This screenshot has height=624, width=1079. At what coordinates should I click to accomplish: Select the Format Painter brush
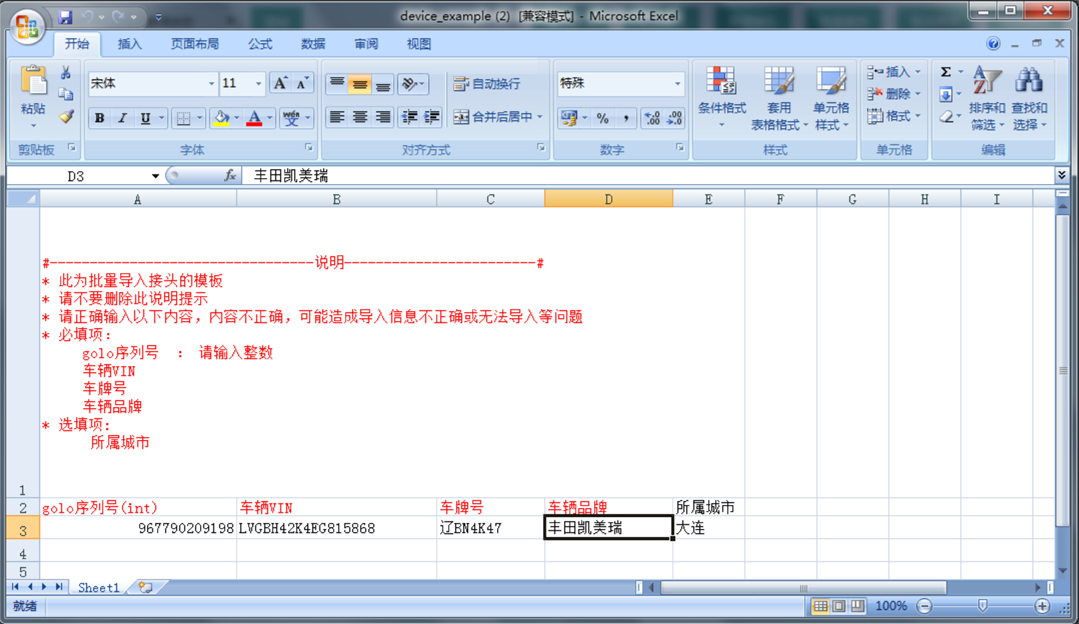coord(66,116)
